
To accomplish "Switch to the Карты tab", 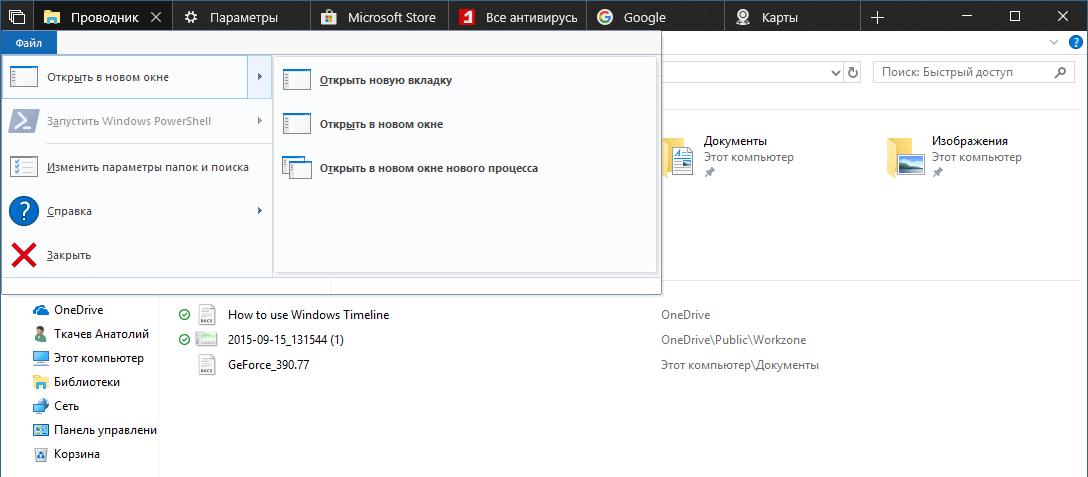I will point(793,17).
